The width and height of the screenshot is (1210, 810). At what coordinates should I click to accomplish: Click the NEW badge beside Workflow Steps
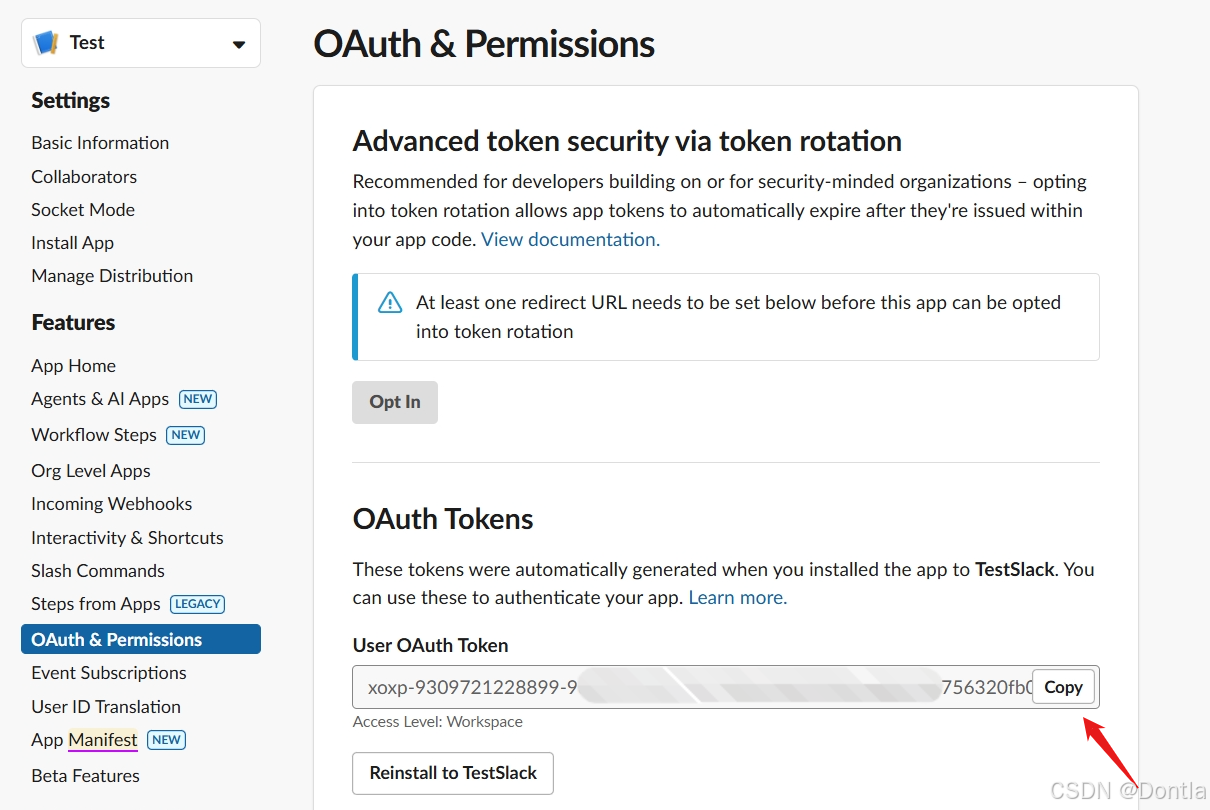point(186,435)
